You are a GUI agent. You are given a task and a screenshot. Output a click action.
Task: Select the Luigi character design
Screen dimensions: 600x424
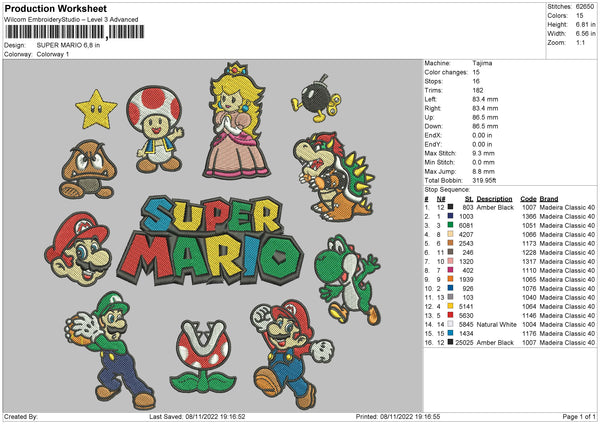coord(108,350)
